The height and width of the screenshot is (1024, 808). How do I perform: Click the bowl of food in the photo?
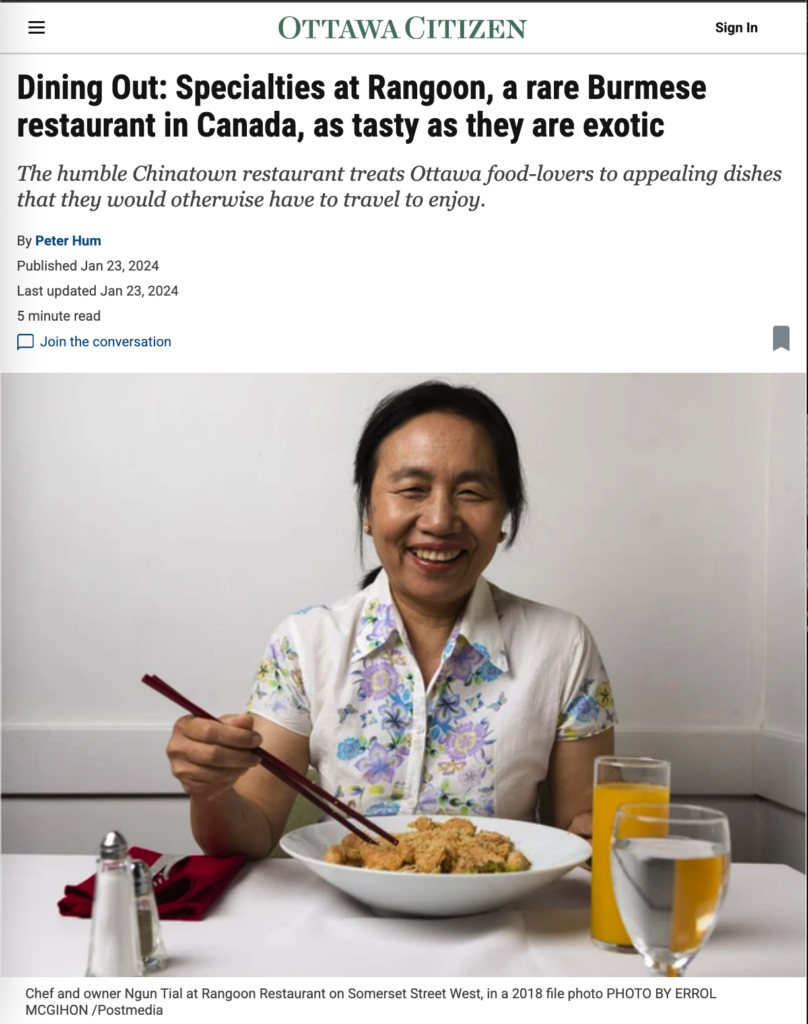(435, 865)
